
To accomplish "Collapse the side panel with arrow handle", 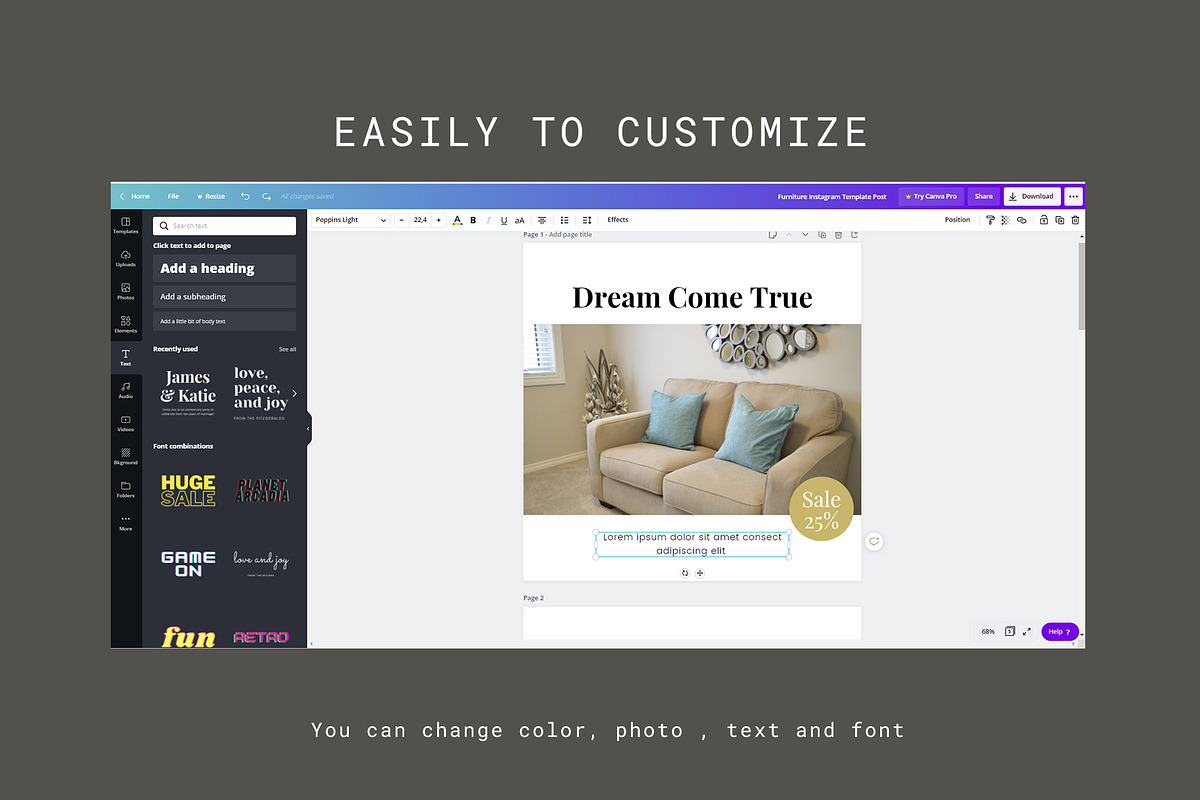I will point(308,428).
